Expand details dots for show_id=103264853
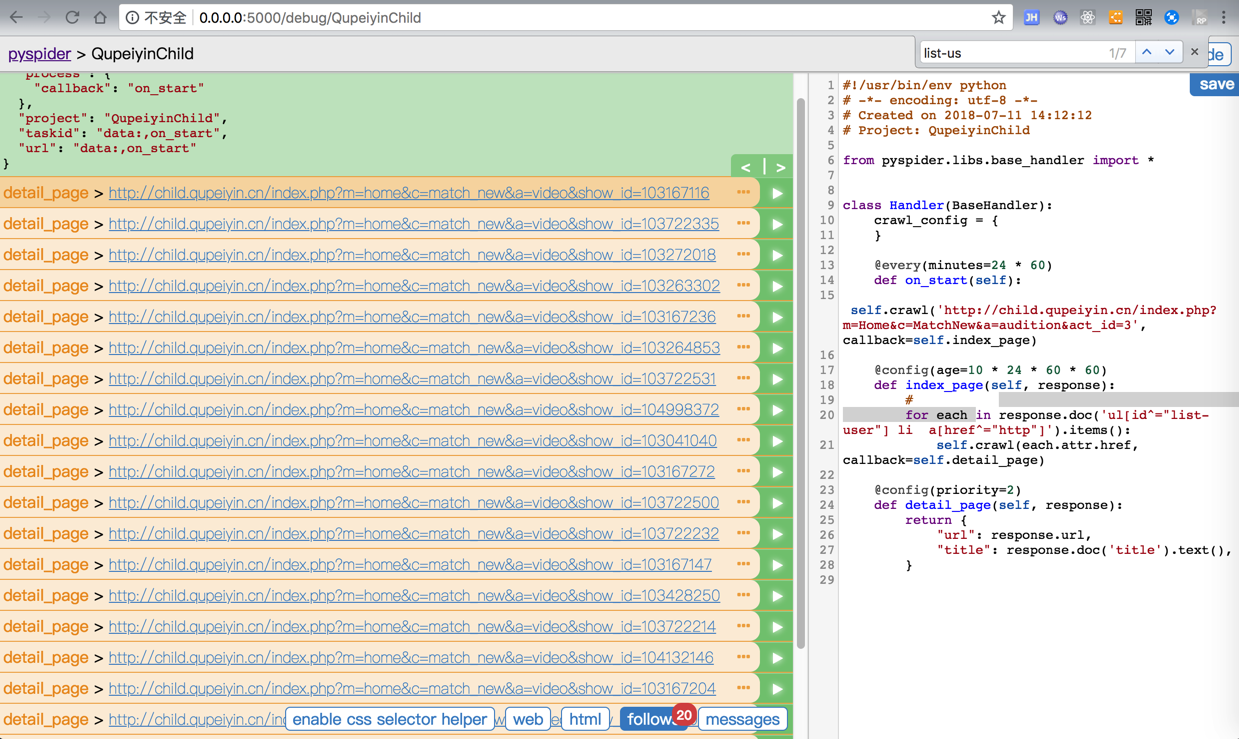The image size is (1239, 739). (x=743, y=347)
